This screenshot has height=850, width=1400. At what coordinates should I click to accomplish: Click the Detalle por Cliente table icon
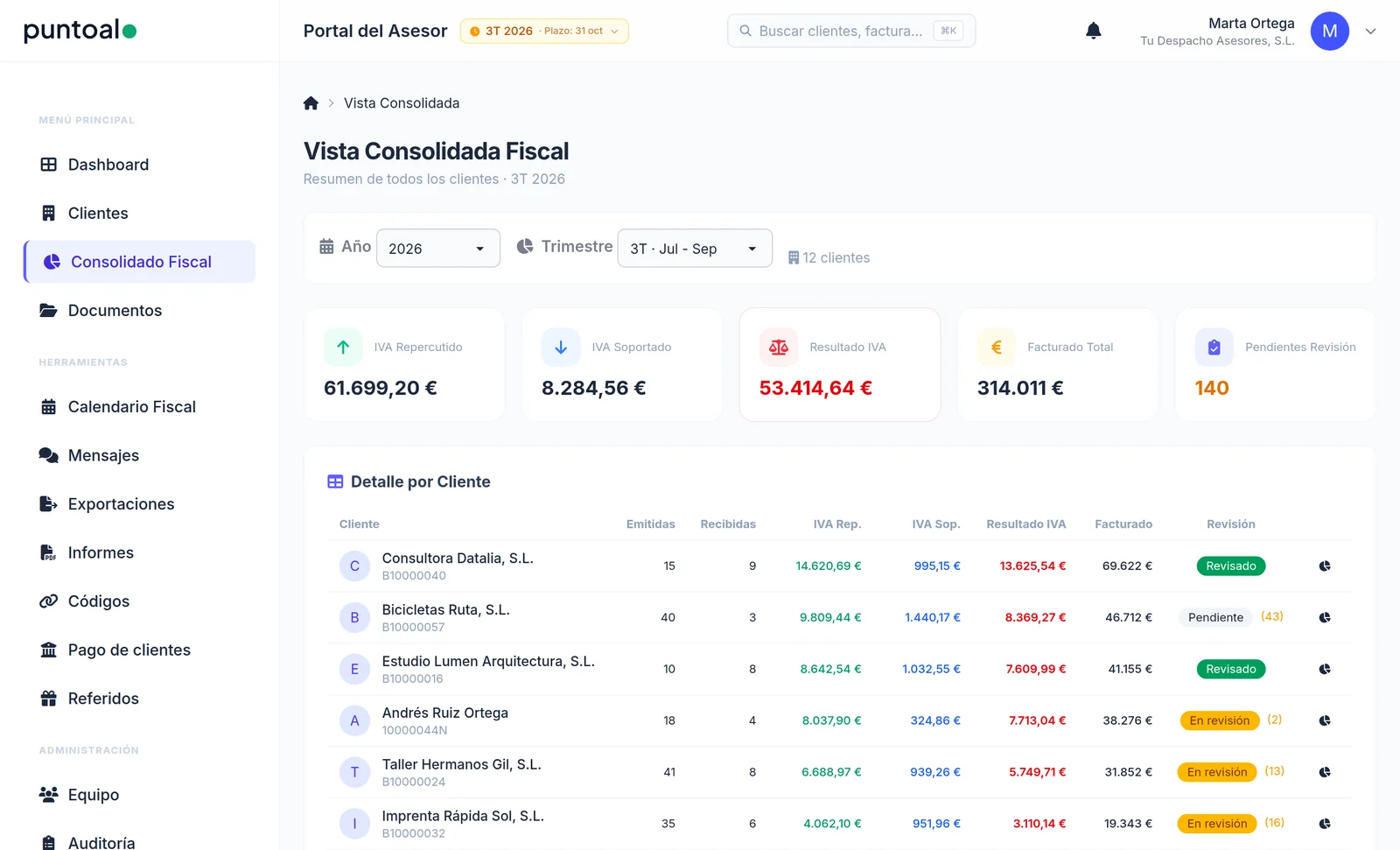[x=335, y=482]
